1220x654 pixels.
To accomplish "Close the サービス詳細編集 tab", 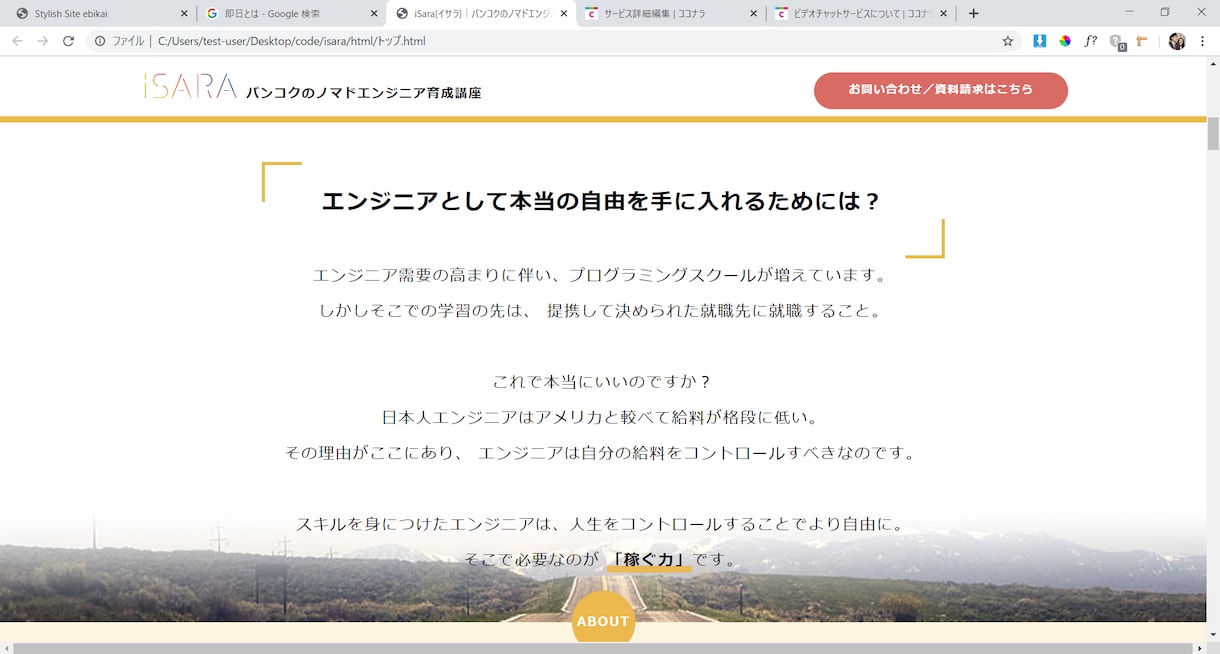I will tap(753, 14).
